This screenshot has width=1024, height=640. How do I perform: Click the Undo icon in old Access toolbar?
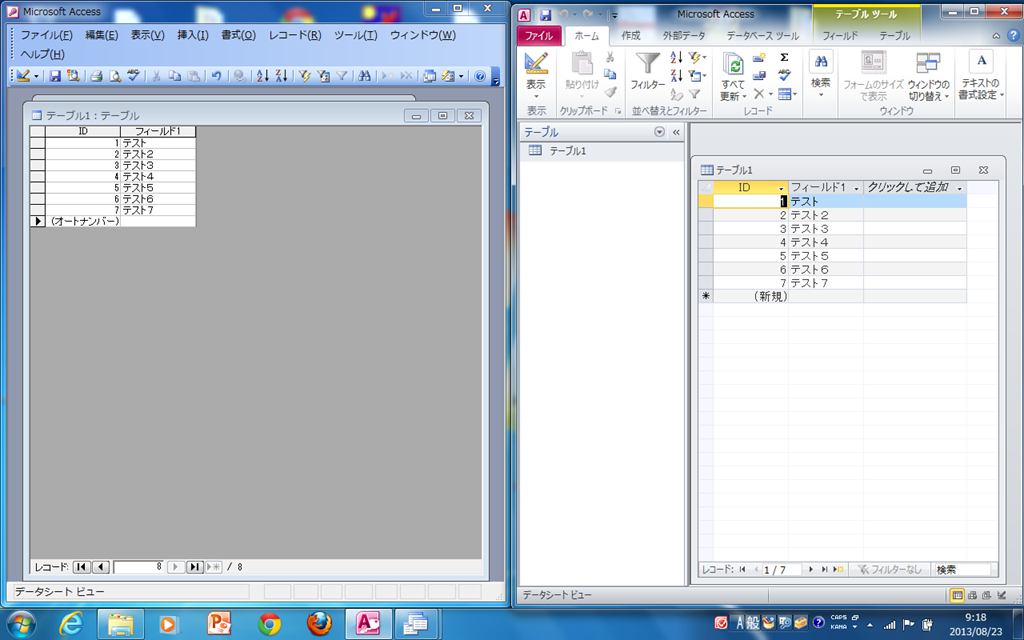216,76
